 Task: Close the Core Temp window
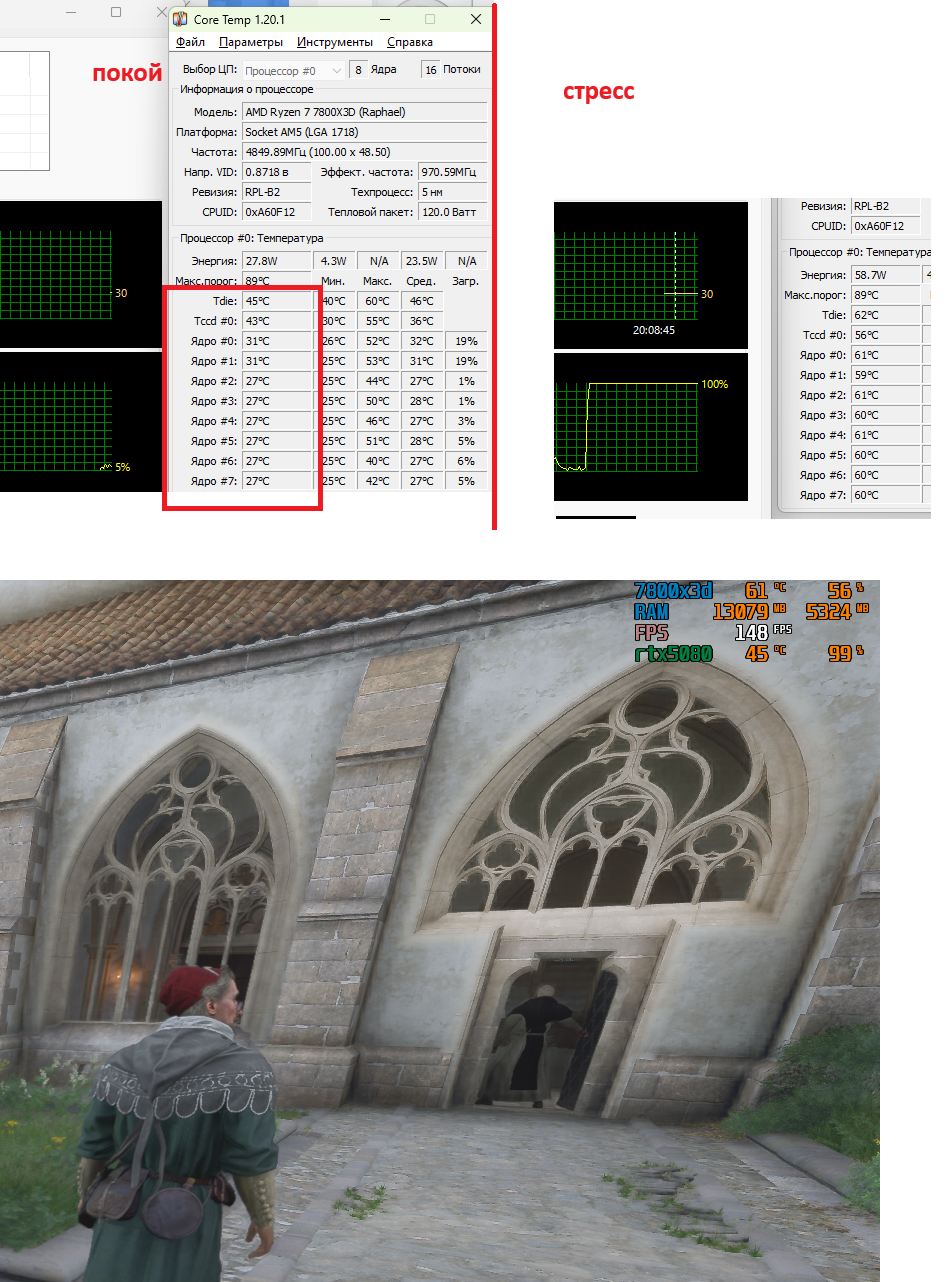tap(476, 19)
